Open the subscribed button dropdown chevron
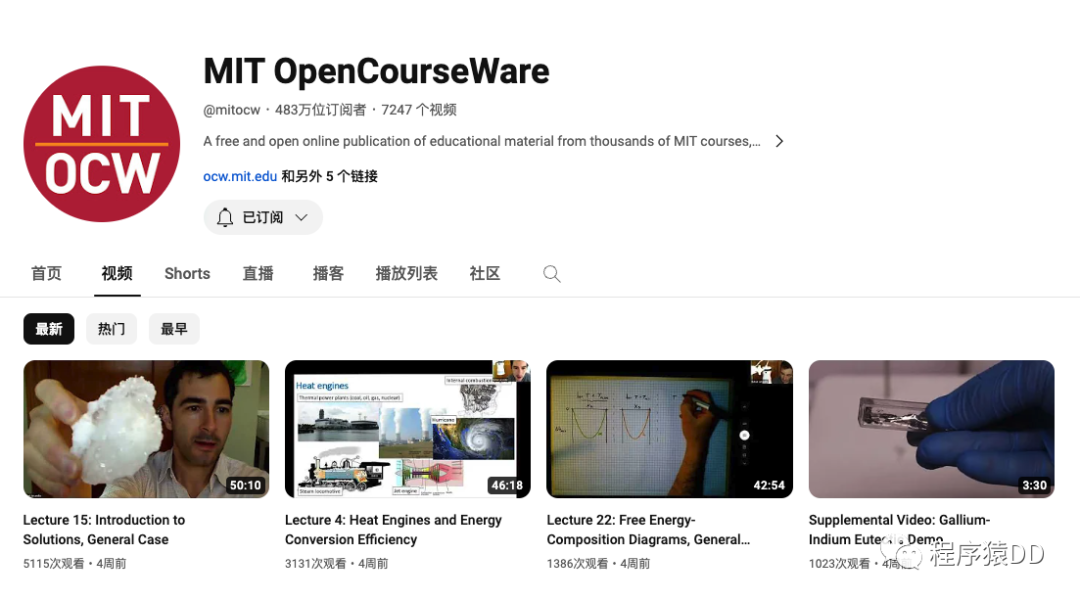This screenshot has height=601, width=1080. pyautogui.click(x=301, y=218)
